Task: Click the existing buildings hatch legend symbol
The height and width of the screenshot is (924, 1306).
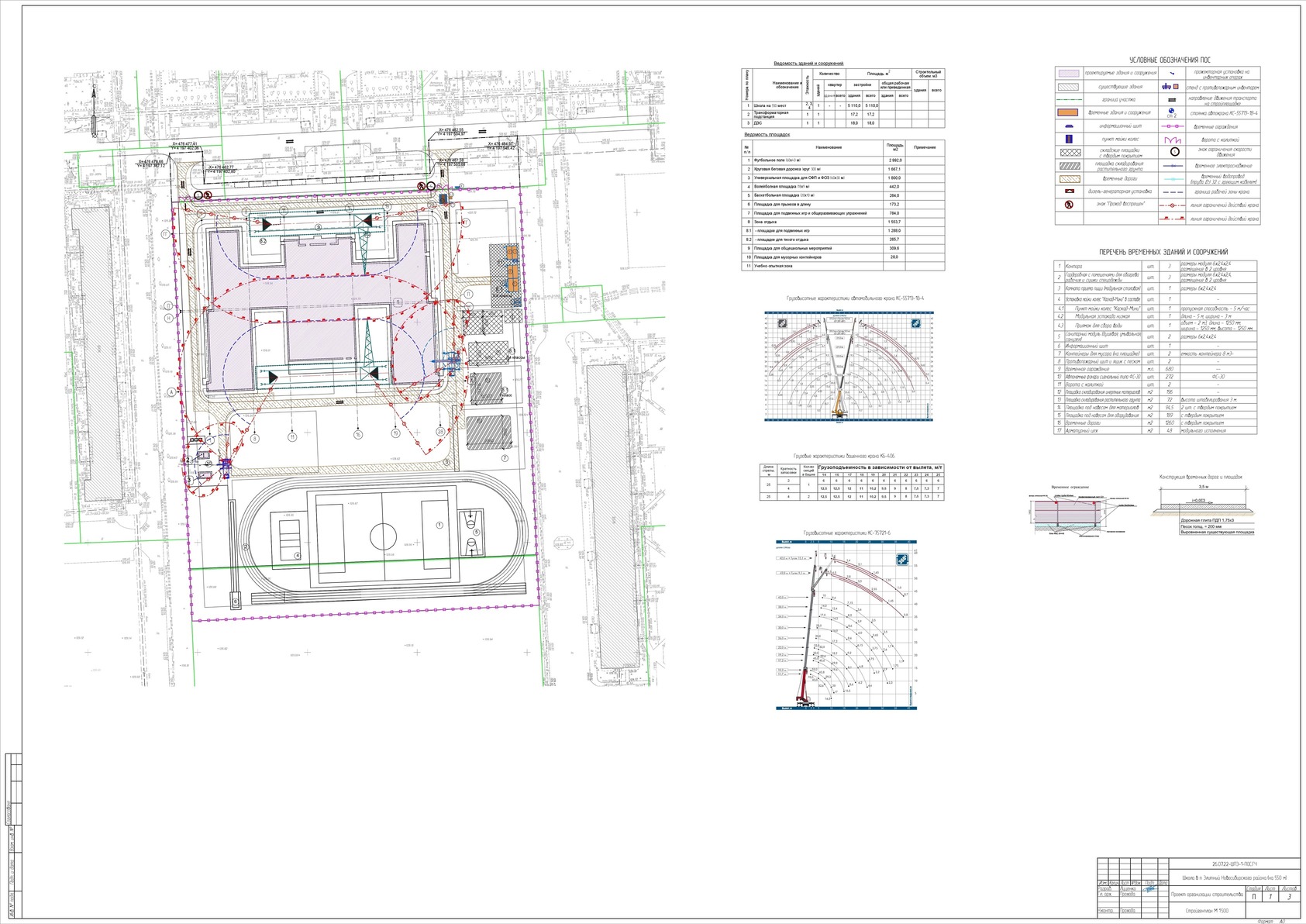Action: pos(1069,87)
